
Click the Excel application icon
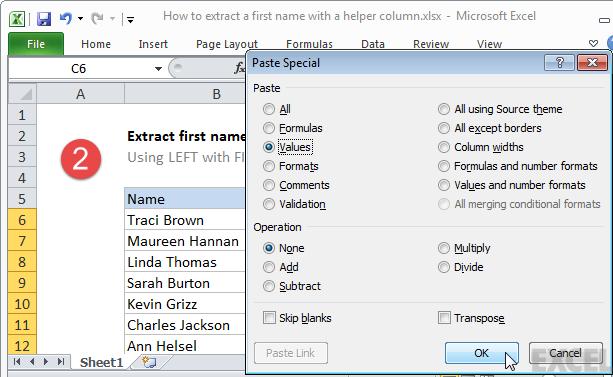point(17,19)
